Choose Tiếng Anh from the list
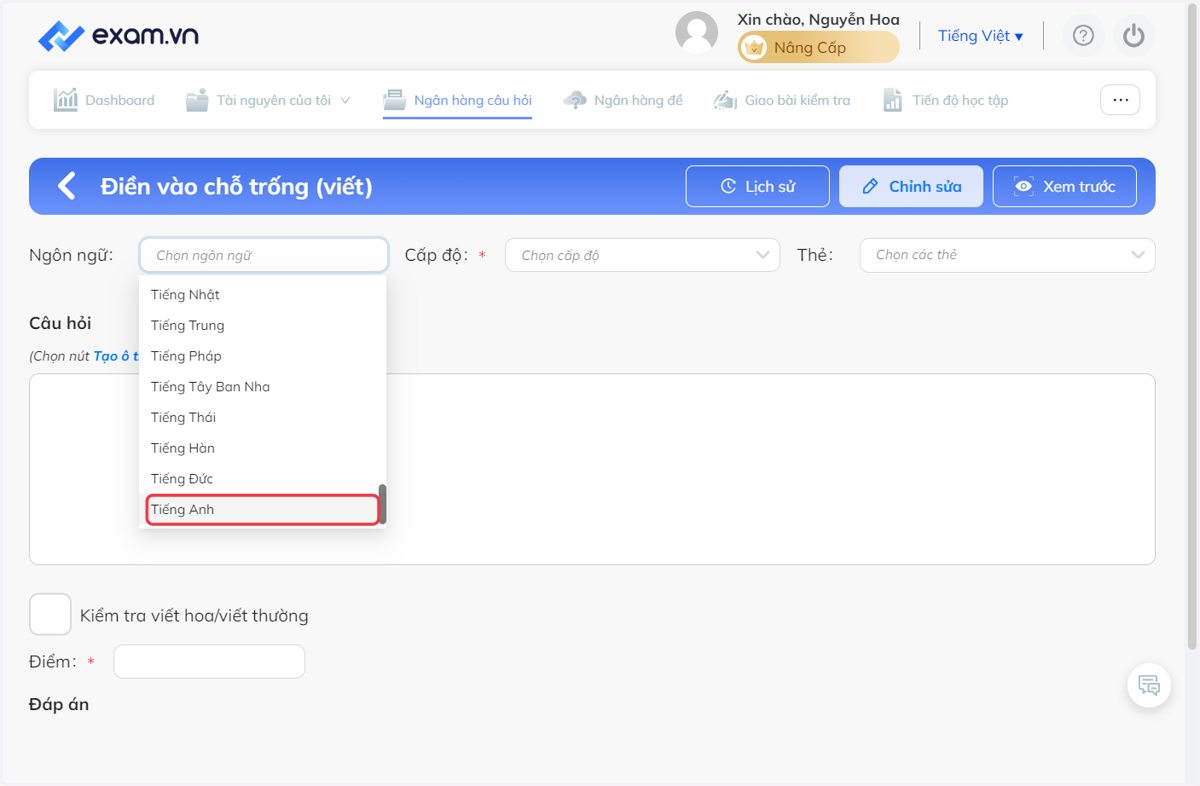Image resolution: width=1200 pixels, height=786 pixels. tap(262, 509)
